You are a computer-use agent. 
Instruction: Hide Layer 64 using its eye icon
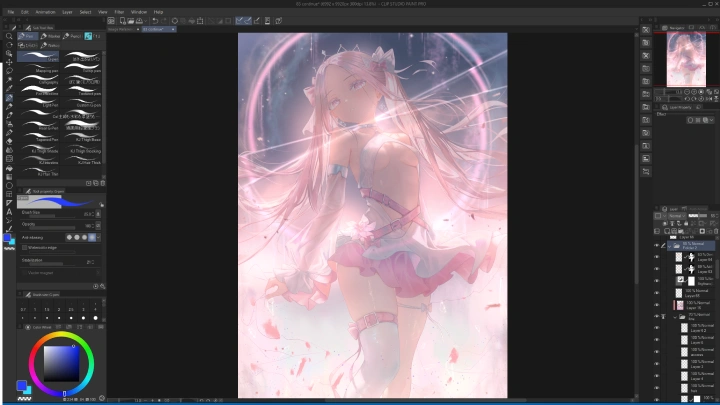click(656, 257)
